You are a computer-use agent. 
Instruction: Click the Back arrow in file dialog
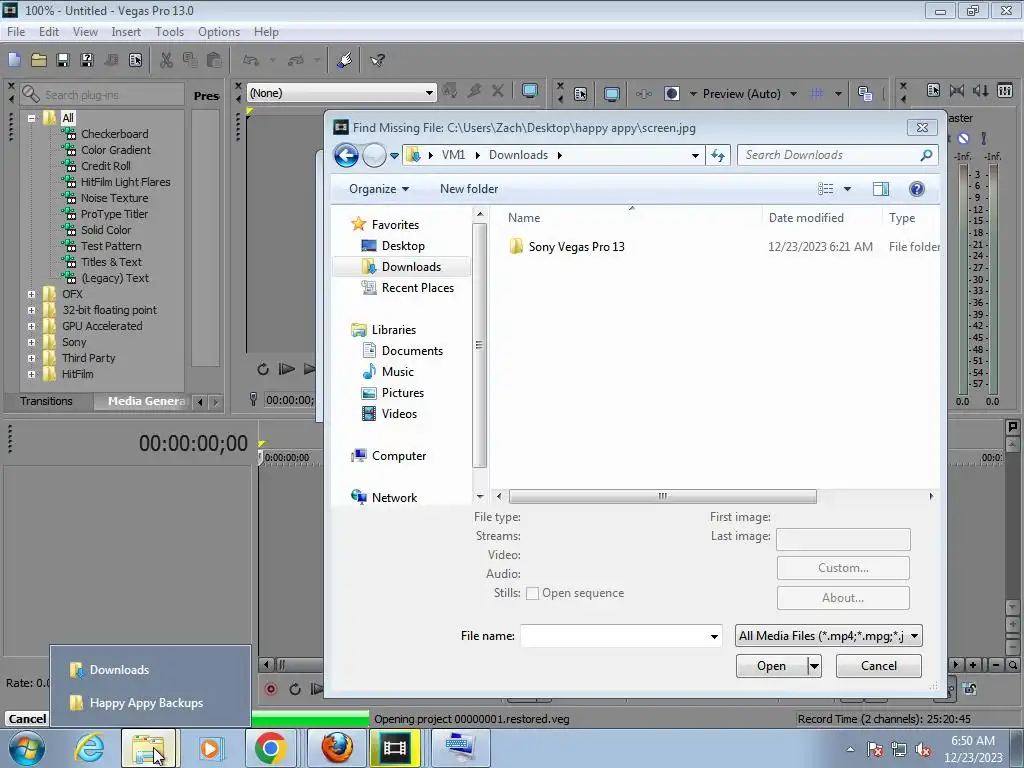[x=346, y=155]
